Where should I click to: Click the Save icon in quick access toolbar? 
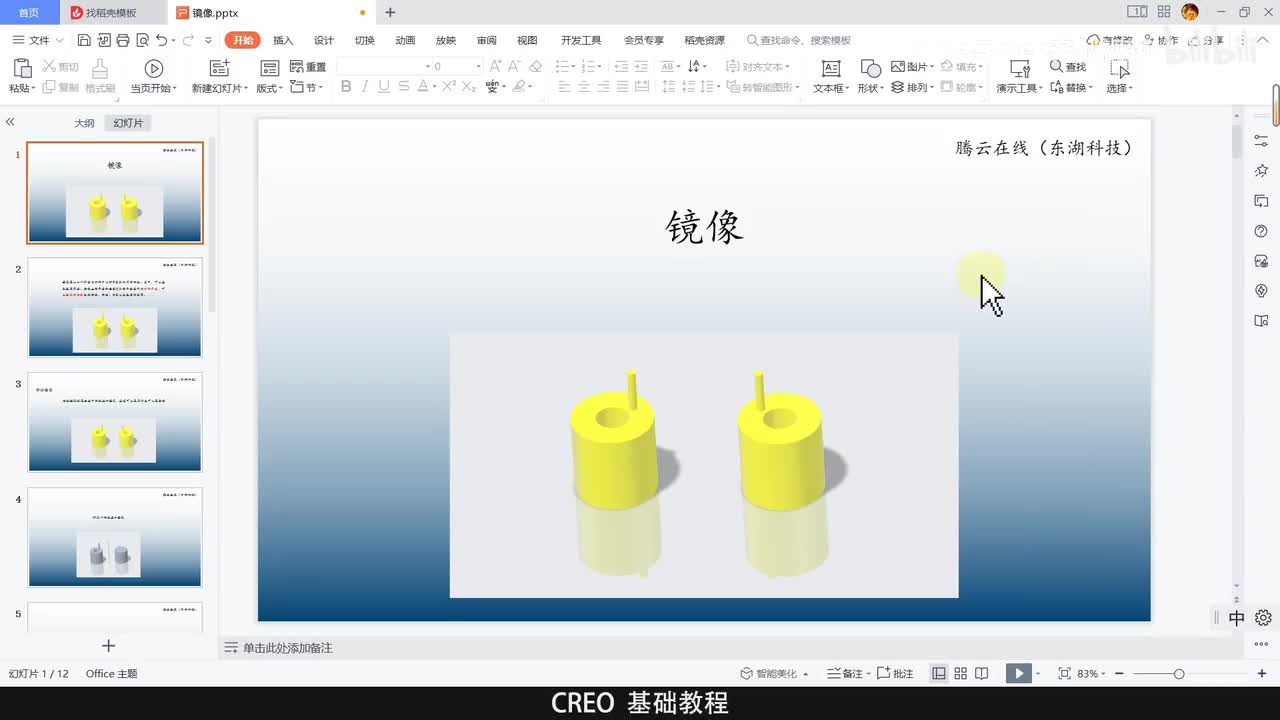tap(84, 40)
